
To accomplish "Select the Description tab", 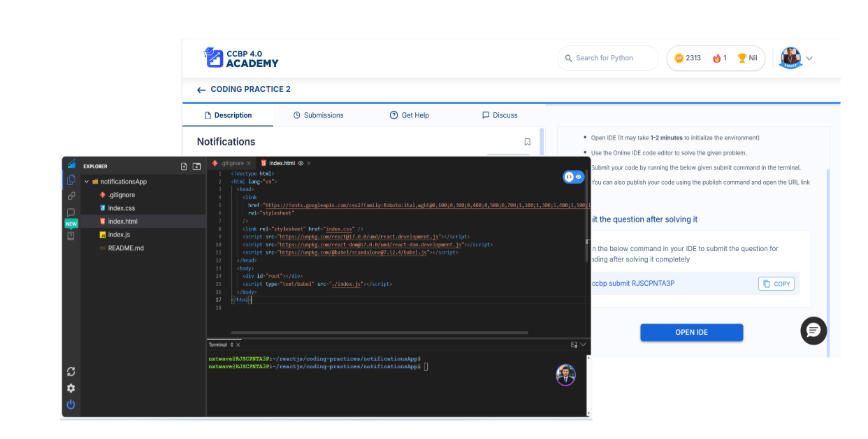I will (x=228, y=115).
